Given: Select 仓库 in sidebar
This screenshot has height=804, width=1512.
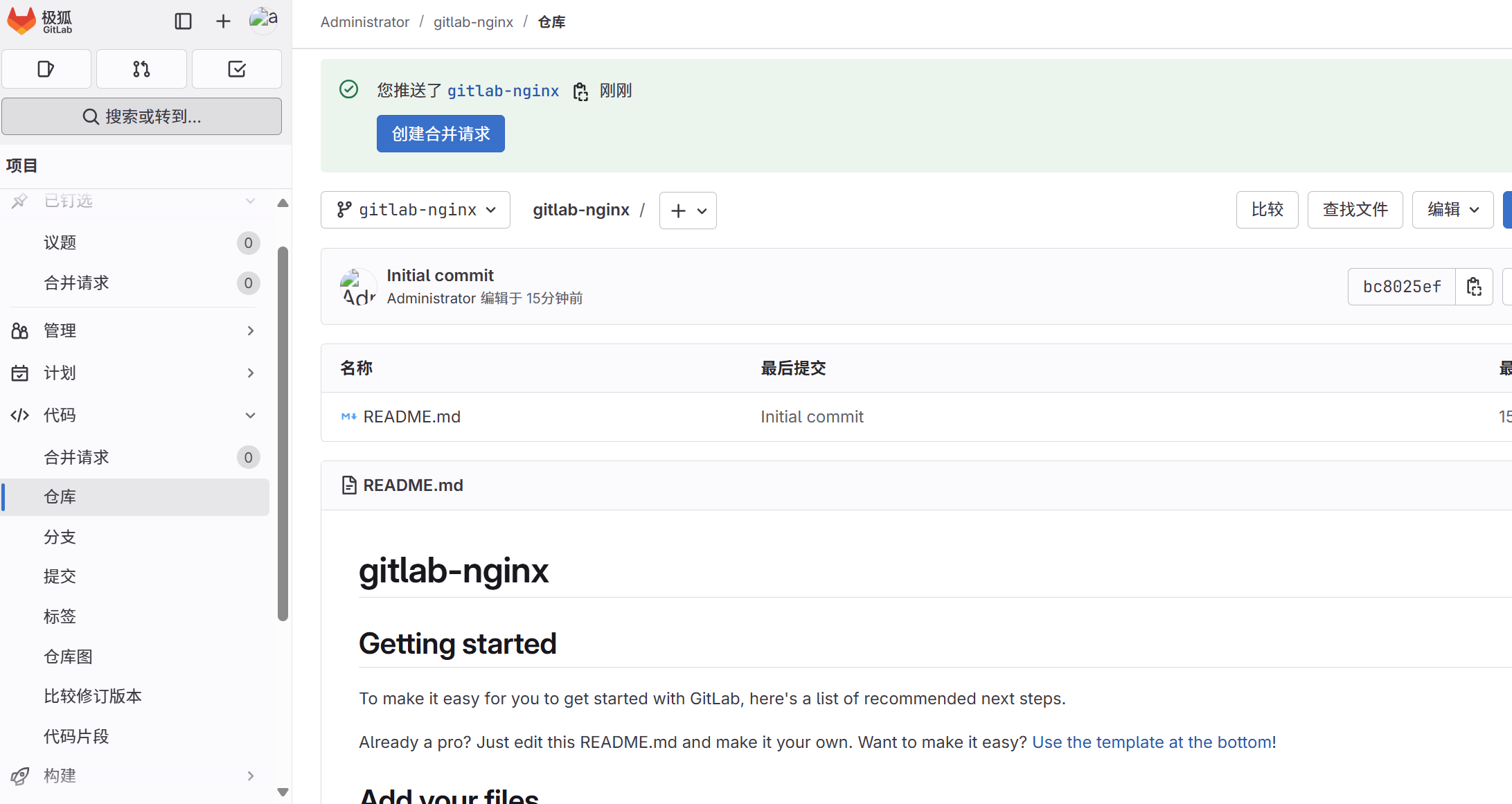Looking at the screenshot, I should pyautogui.click(x=134, y=497).
